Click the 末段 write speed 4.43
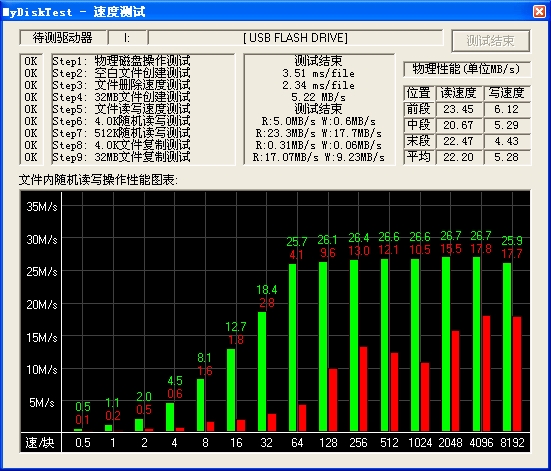 [x=506, y=141]
